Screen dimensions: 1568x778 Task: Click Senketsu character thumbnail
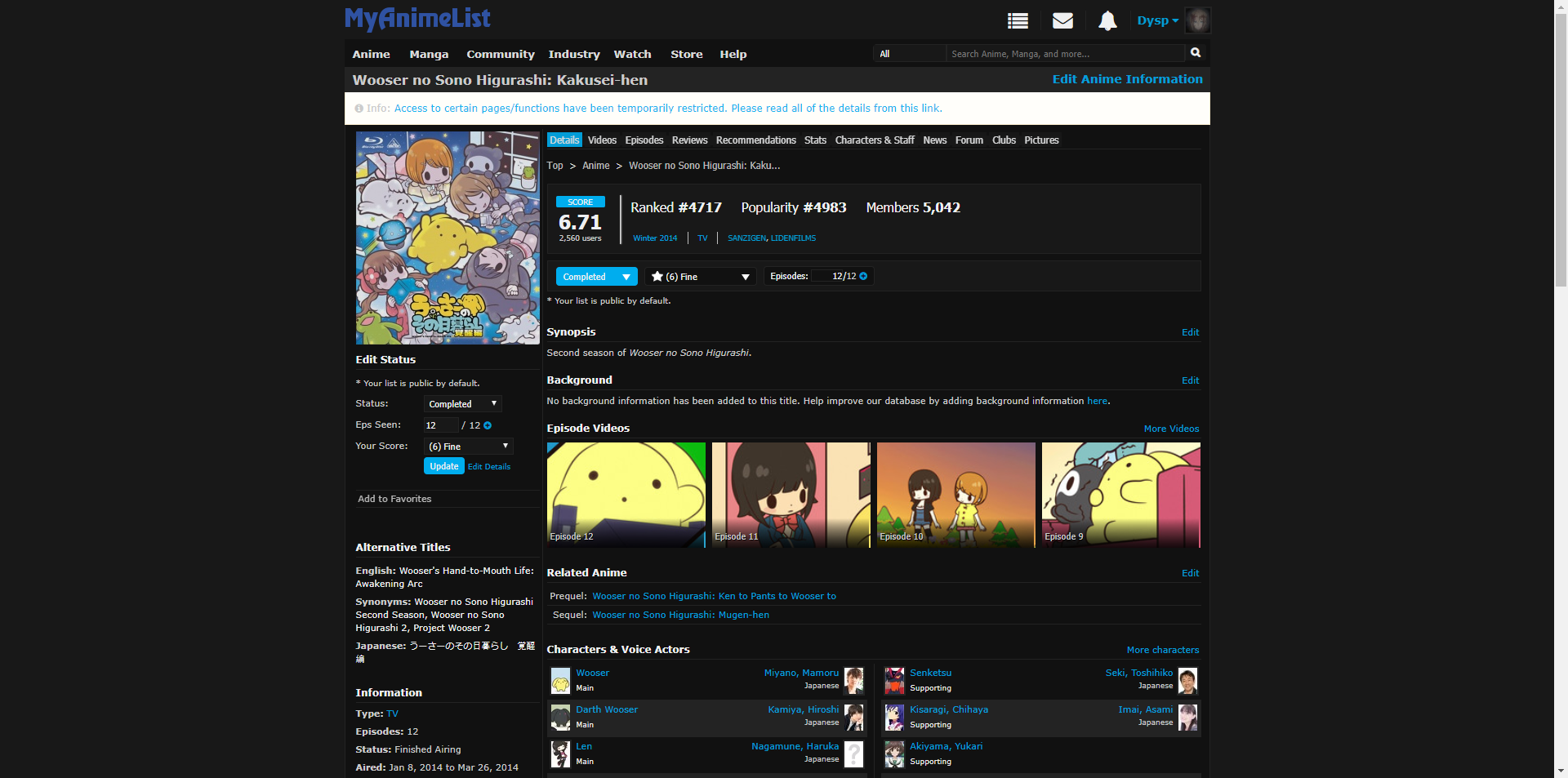pos(894,681)
